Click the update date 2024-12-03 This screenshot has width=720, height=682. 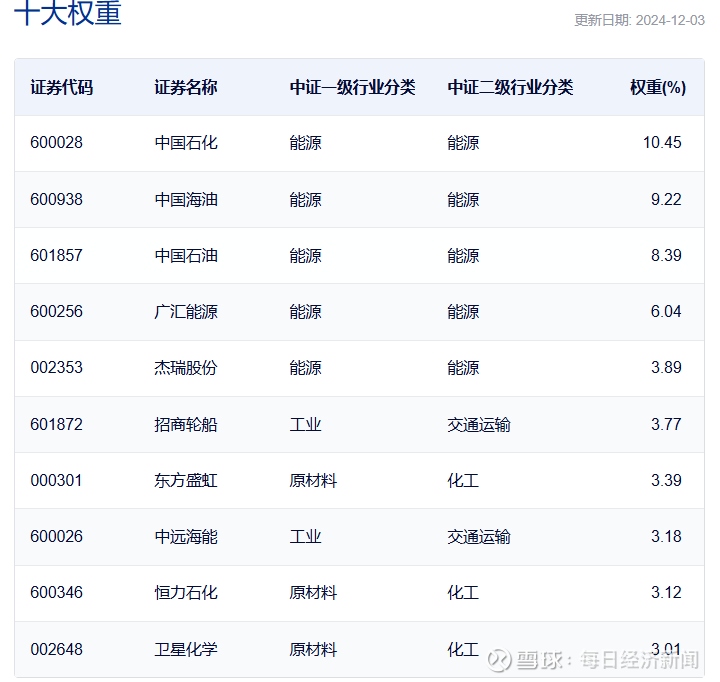pos(670,20)
